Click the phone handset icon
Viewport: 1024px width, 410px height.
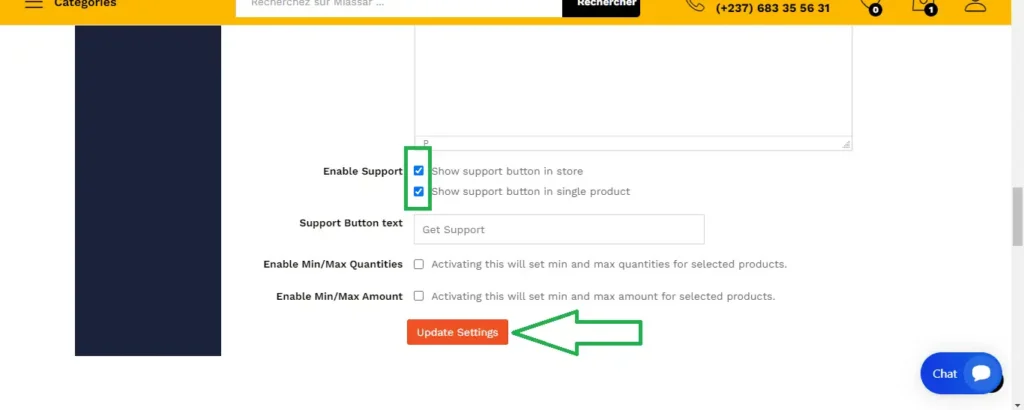coord(694,5)
